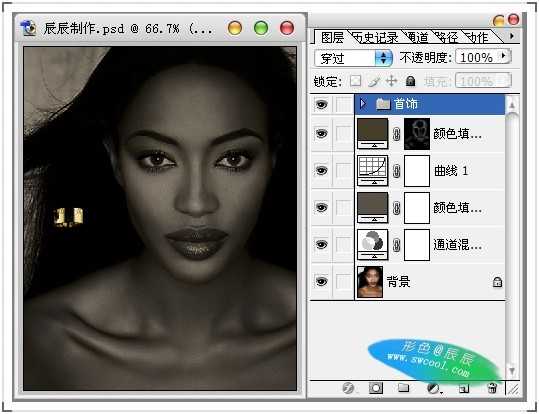Select the 通道混 white mask thumbnail

[x=417, y=245]
